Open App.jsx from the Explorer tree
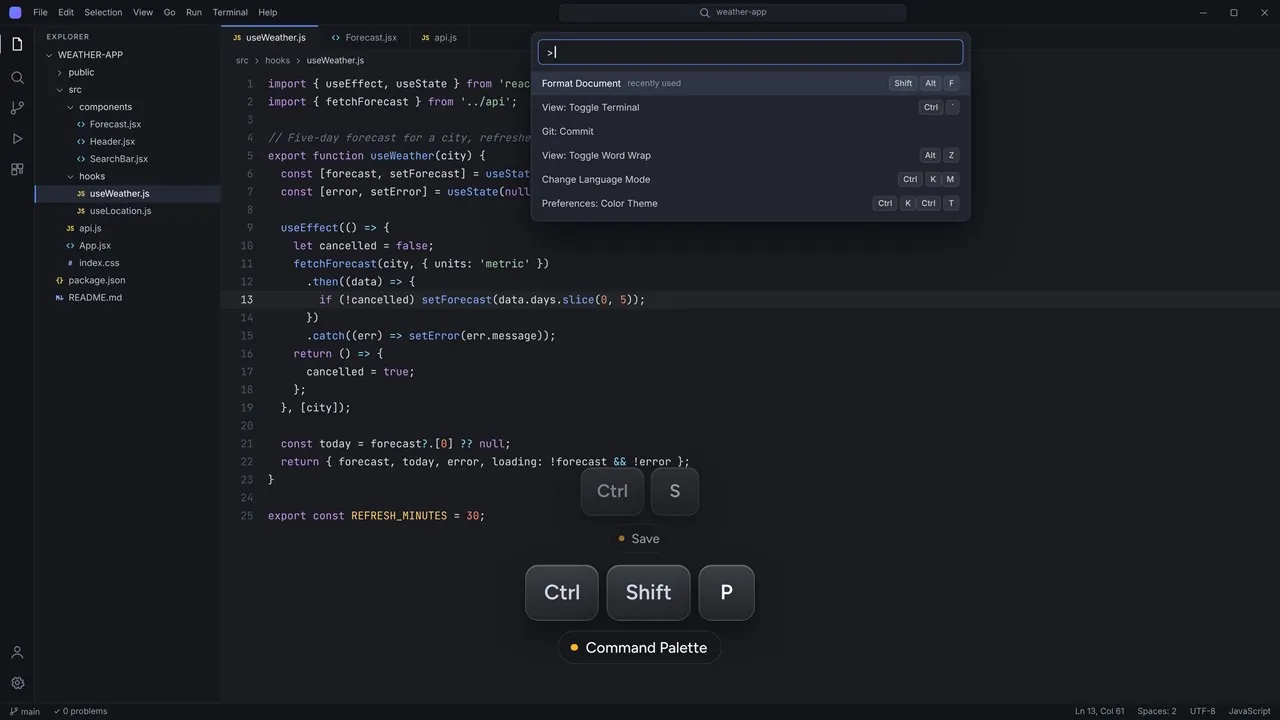 pyautogui.click(x=128, y=245)
